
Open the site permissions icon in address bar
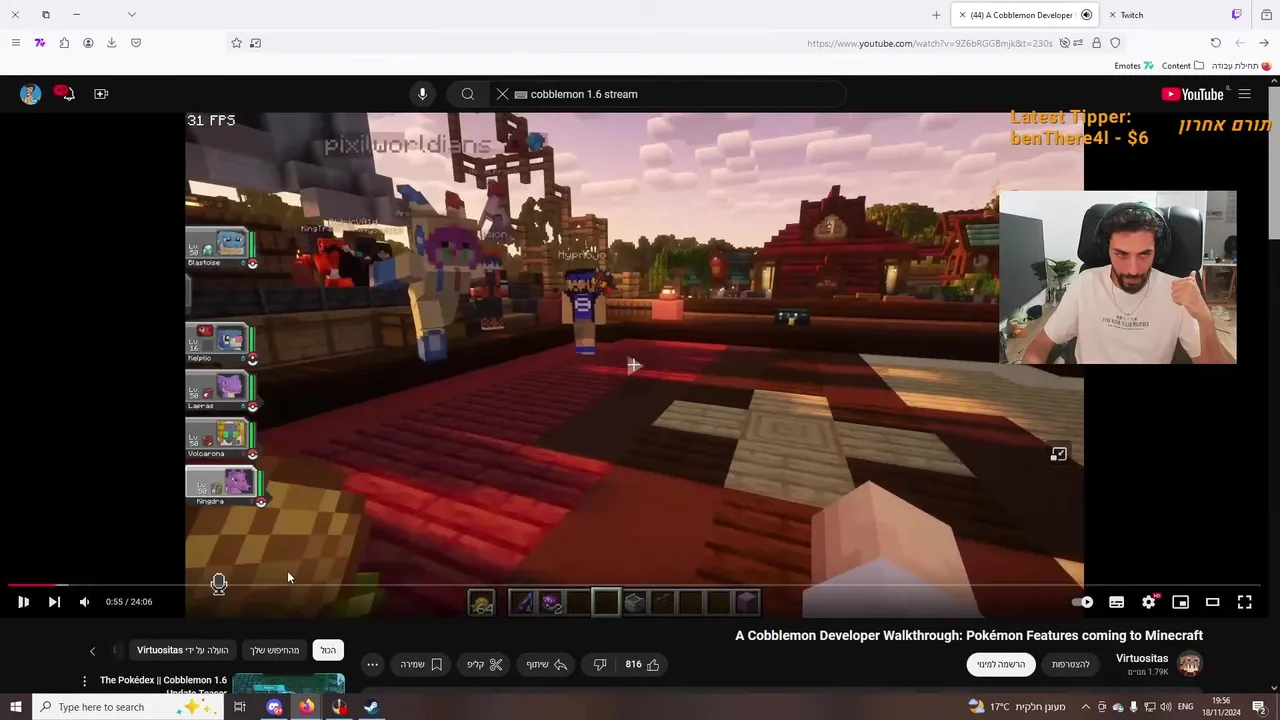pos(1080,43)
